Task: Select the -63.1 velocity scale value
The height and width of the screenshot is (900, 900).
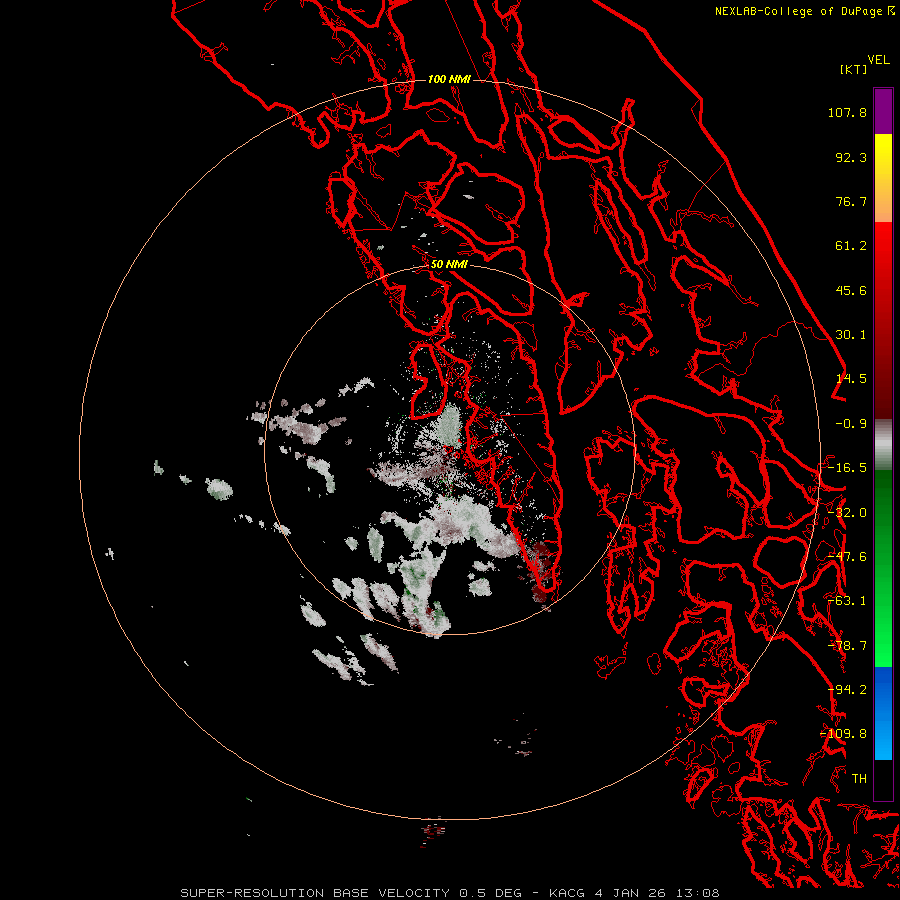Action: point(847,601)
